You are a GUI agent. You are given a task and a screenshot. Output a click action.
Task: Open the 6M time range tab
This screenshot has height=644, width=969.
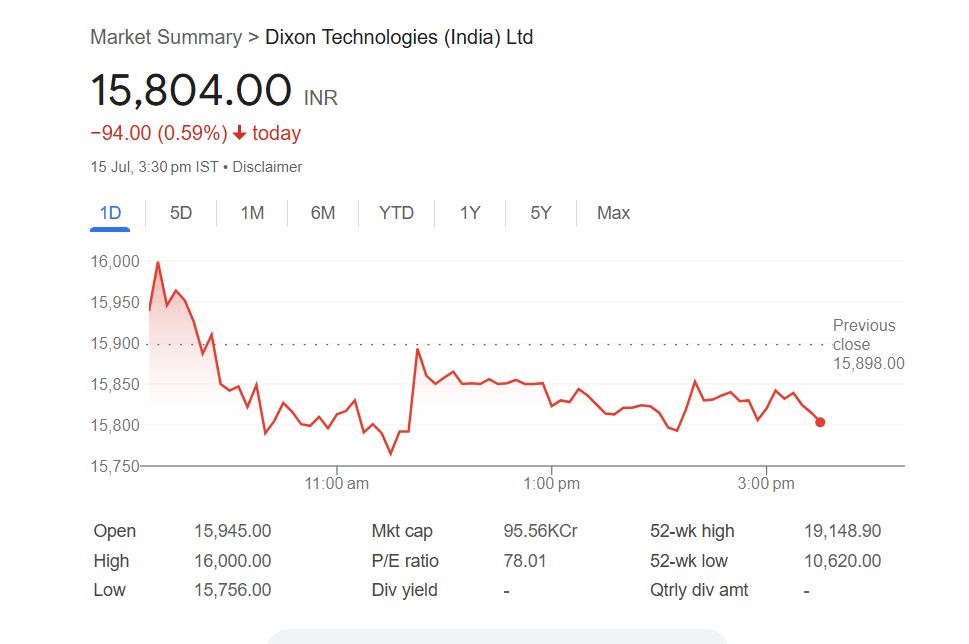pyautogui.click(x=323, y=213)
